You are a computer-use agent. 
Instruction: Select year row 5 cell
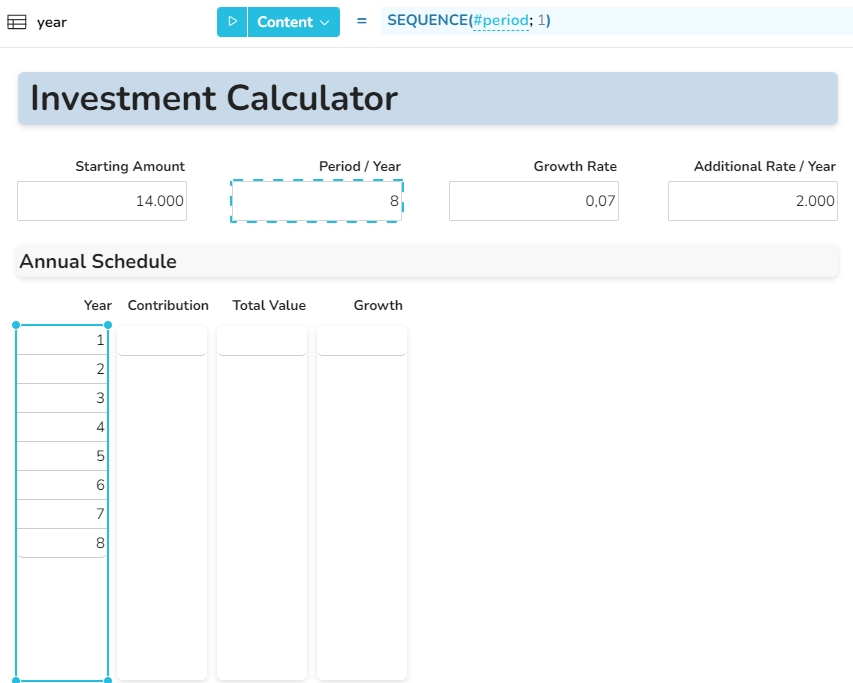pos(62,456)
